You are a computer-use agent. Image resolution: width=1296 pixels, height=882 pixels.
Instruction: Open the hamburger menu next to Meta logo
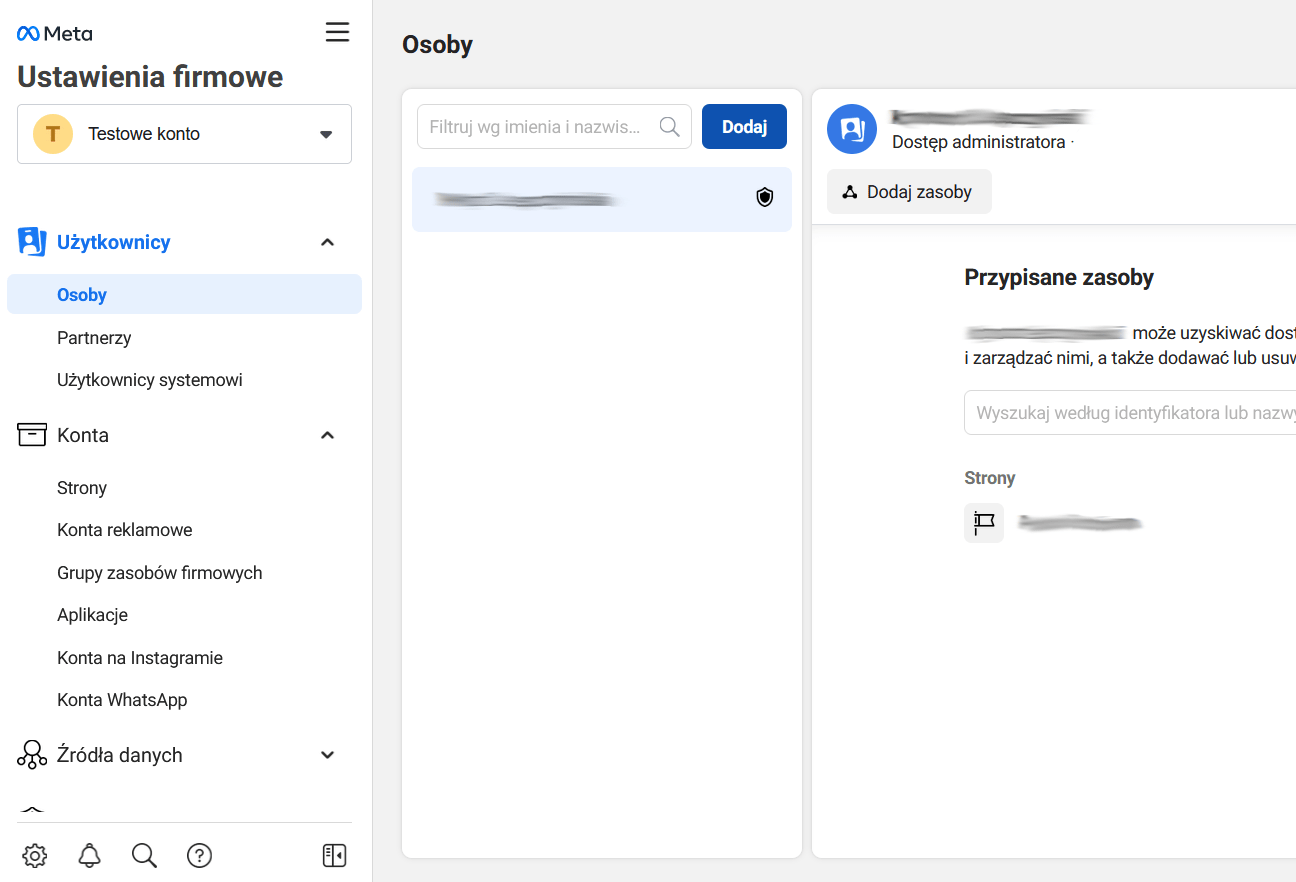click(337, 32)
